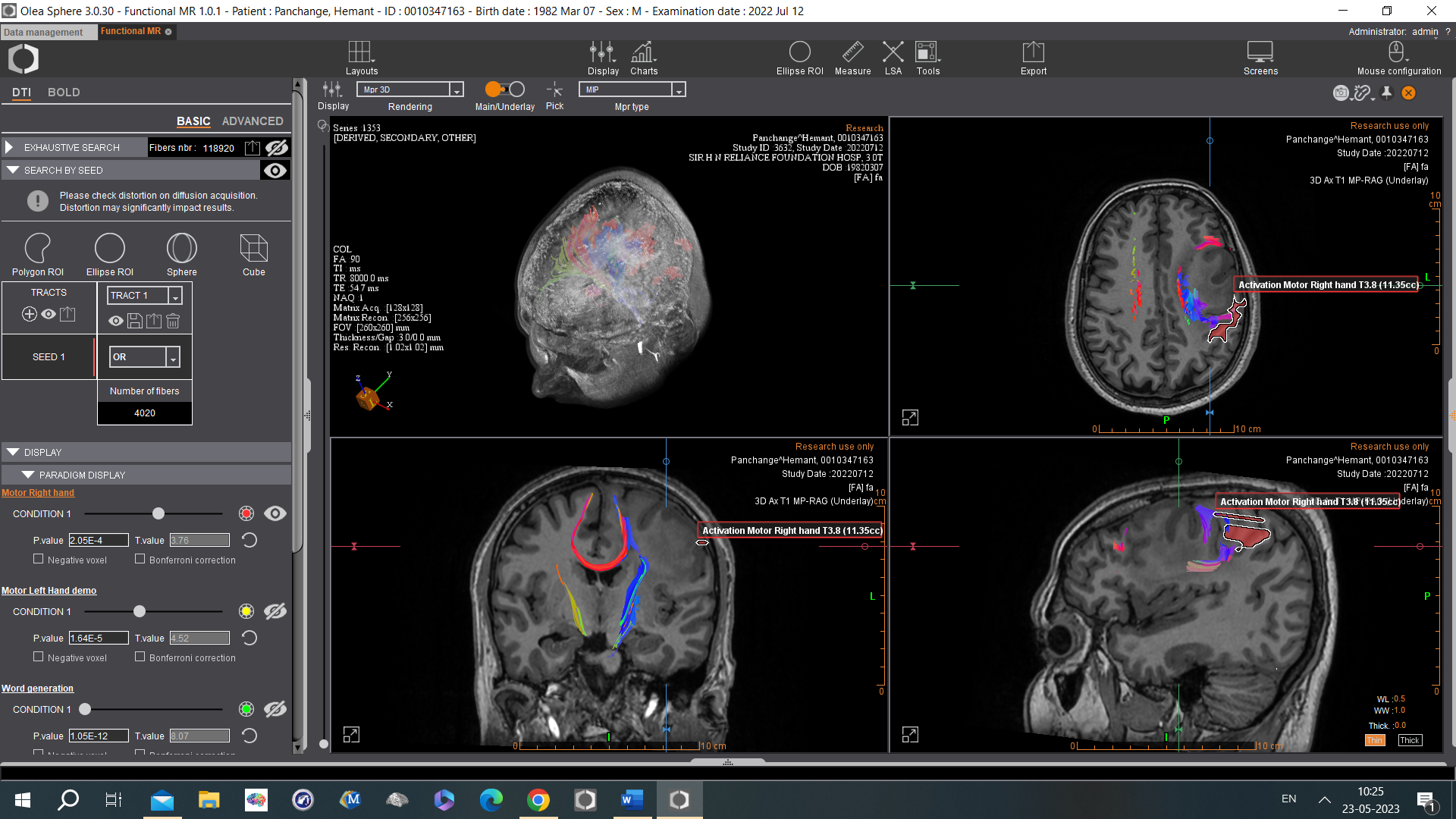This screenshot has height=819, width=1456.
Task: Switch to the BOLD tab
Action: (64, 92)
